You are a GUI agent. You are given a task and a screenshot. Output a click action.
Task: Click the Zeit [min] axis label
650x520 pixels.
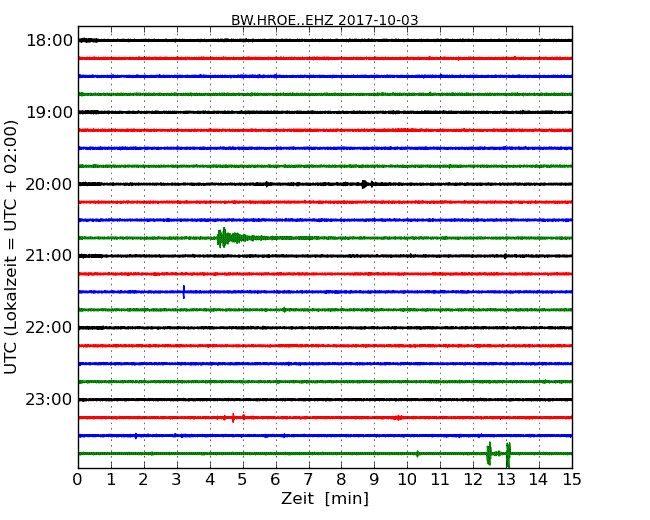pos(325,498)
